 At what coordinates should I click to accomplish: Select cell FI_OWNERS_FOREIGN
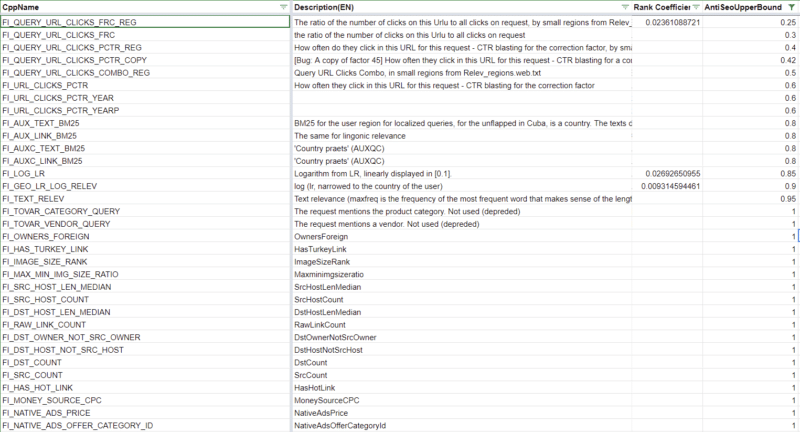point(145,236)
